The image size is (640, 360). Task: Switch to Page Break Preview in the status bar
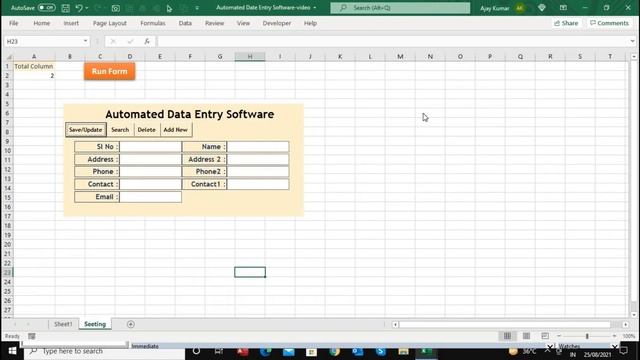pyautogui.click(x=545, y=336)
